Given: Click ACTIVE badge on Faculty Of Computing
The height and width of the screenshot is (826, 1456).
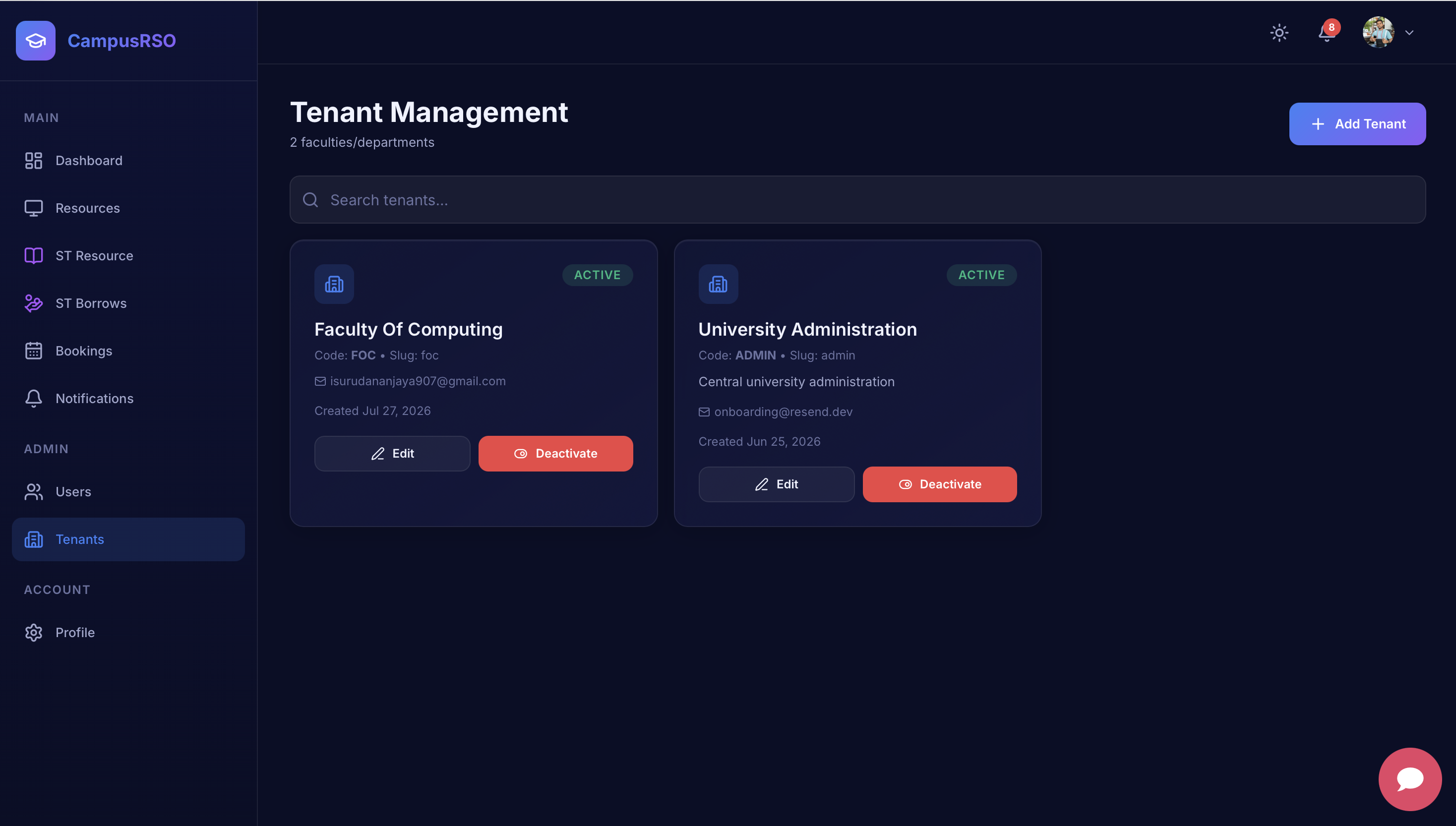Looking at the screenshot, I should coord(597,275).
